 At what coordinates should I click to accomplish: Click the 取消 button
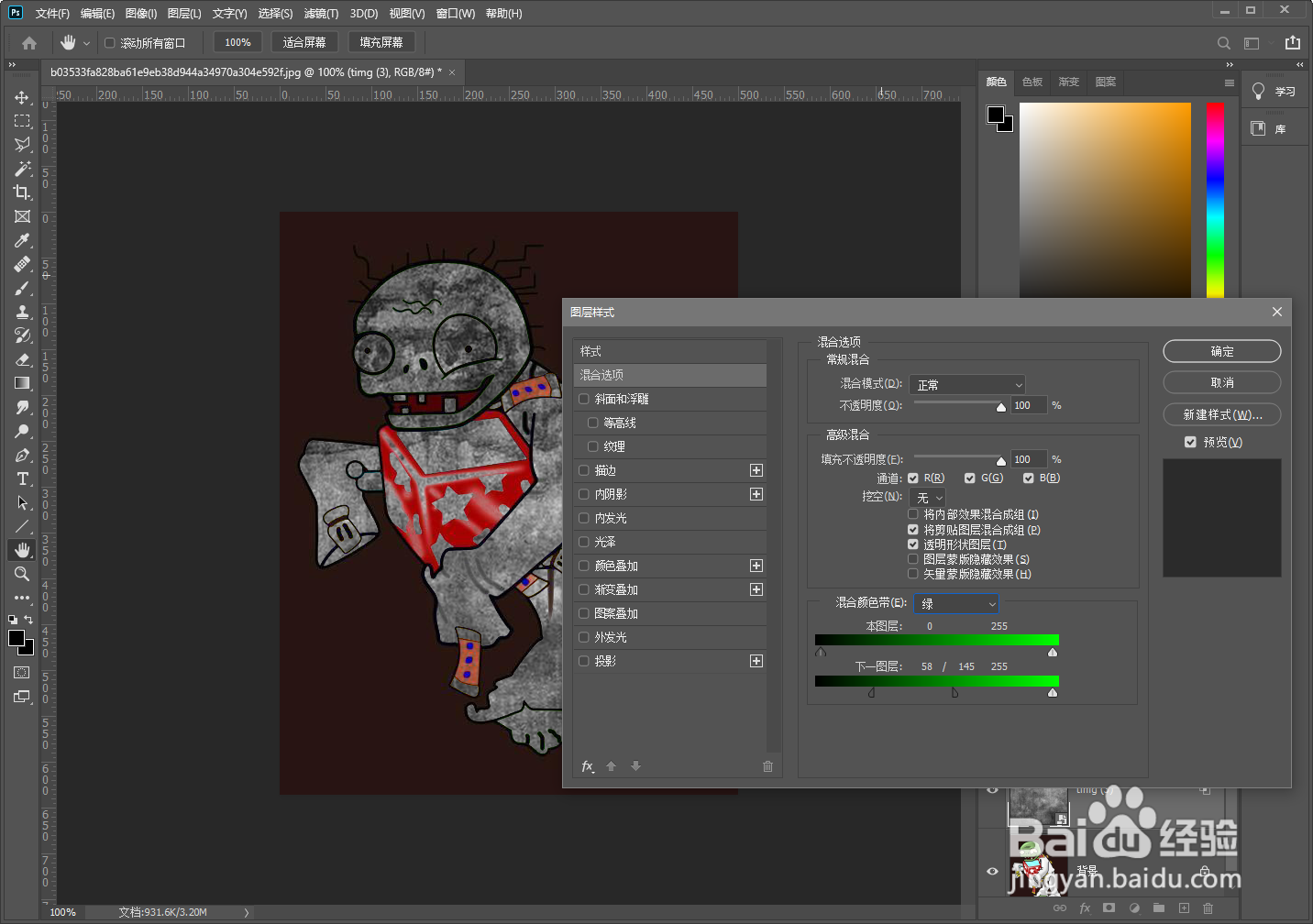[1222, 382]
